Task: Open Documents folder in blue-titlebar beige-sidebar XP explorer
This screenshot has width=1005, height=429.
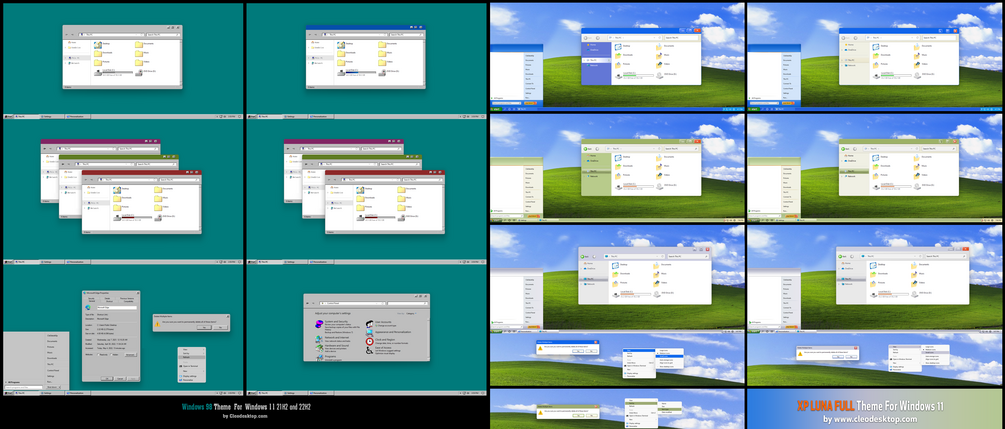Action: pyautogui.click(x=917, y=47)
